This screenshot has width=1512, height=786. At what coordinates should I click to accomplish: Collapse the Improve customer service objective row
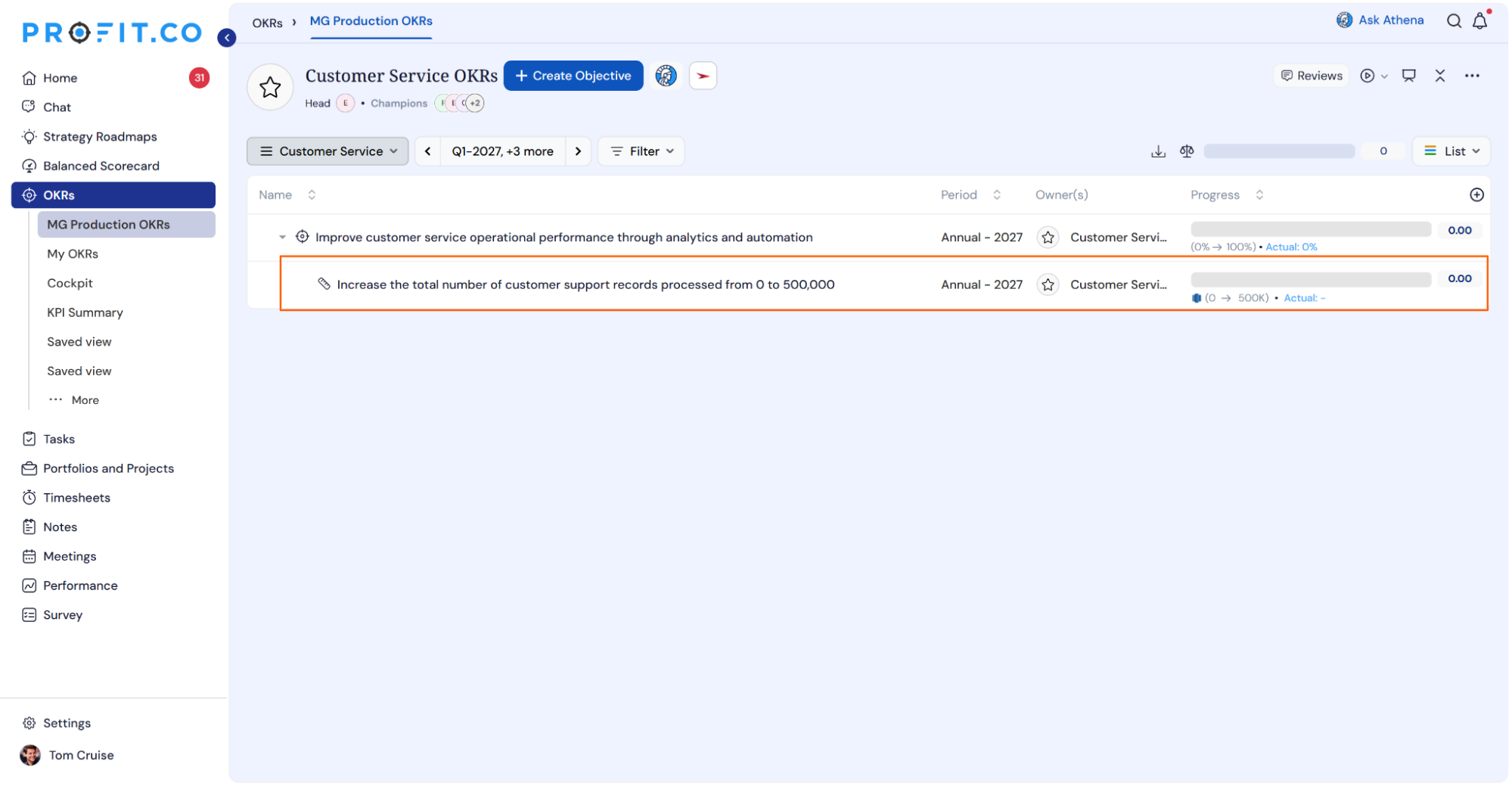pyautogui.click(x=282, y=238)
